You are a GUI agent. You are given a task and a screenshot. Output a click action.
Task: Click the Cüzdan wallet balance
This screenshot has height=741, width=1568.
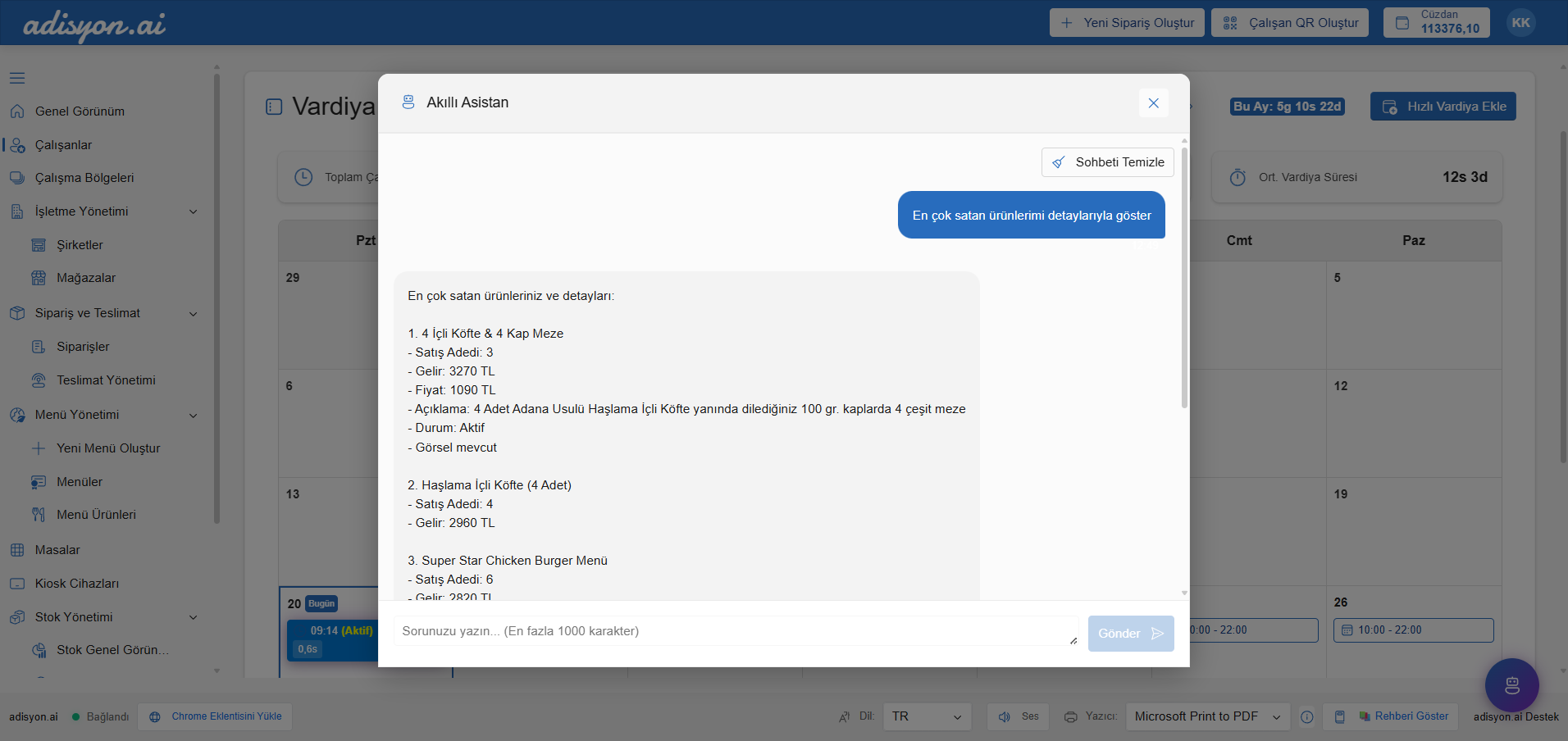point(1436,23)
